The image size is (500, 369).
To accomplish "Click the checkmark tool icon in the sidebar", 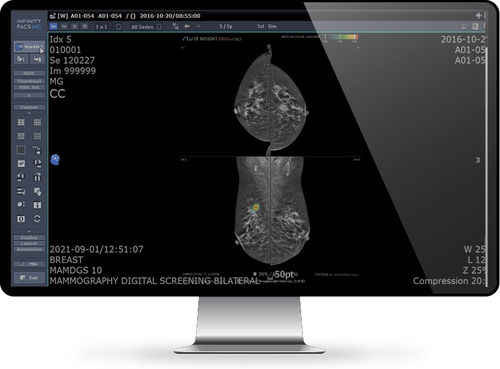I will [x=21, y=164].
